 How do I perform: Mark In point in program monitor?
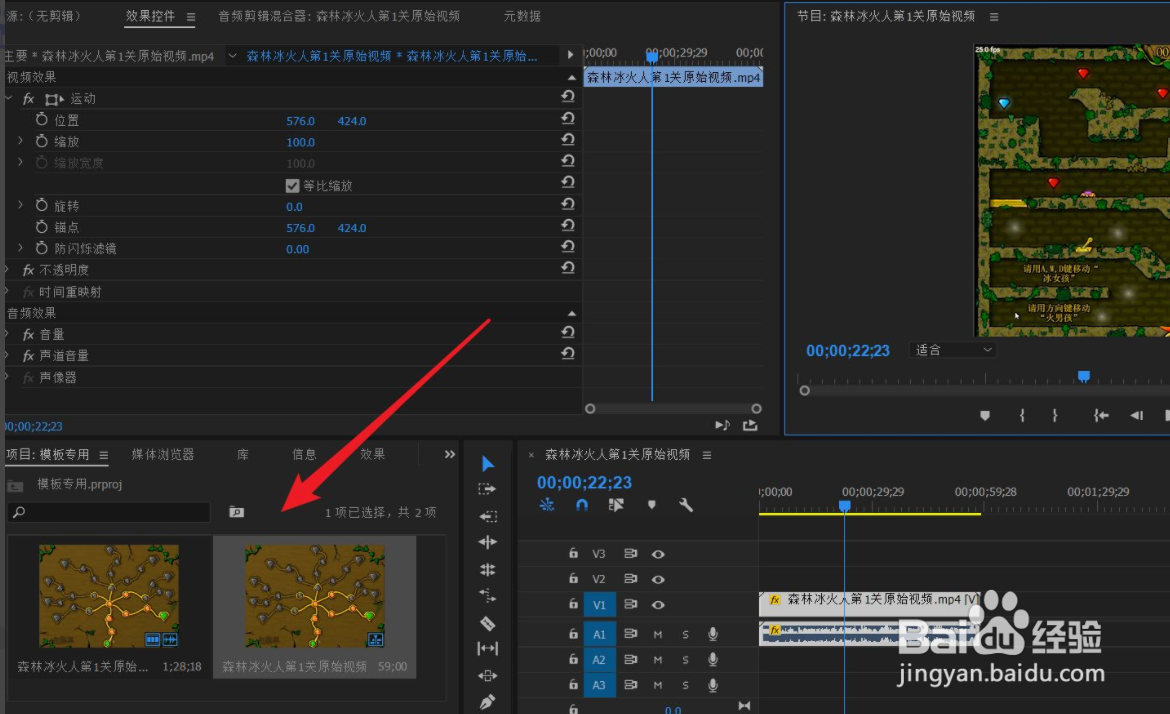point(1022,416)
